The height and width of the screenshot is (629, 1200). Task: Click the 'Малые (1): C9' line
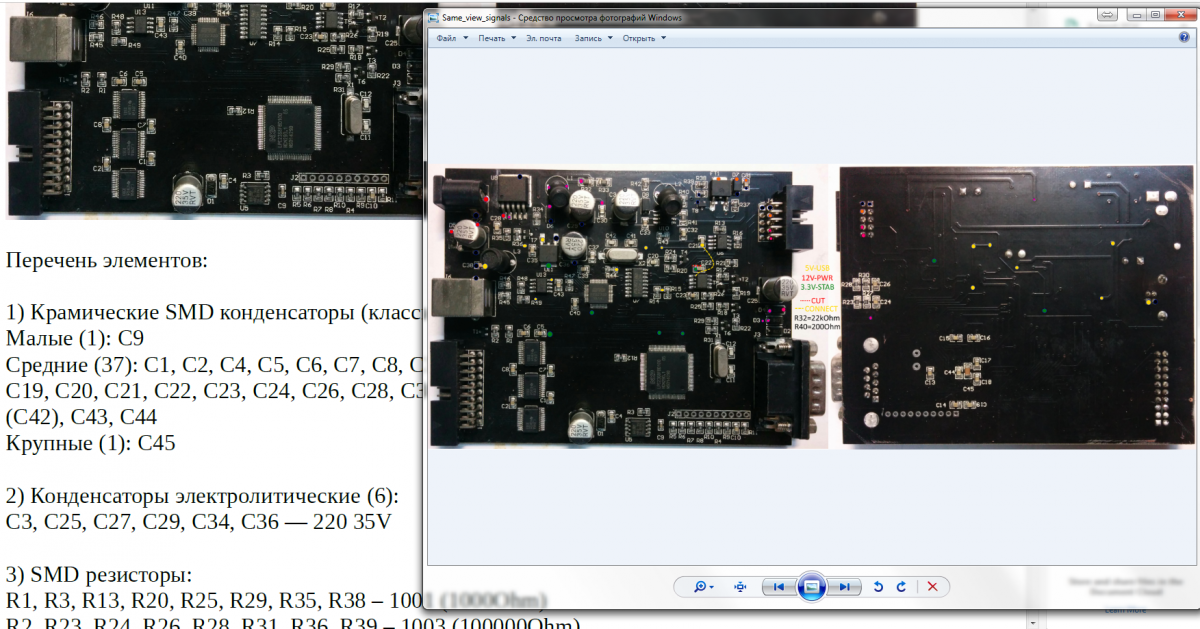(76, 338)
